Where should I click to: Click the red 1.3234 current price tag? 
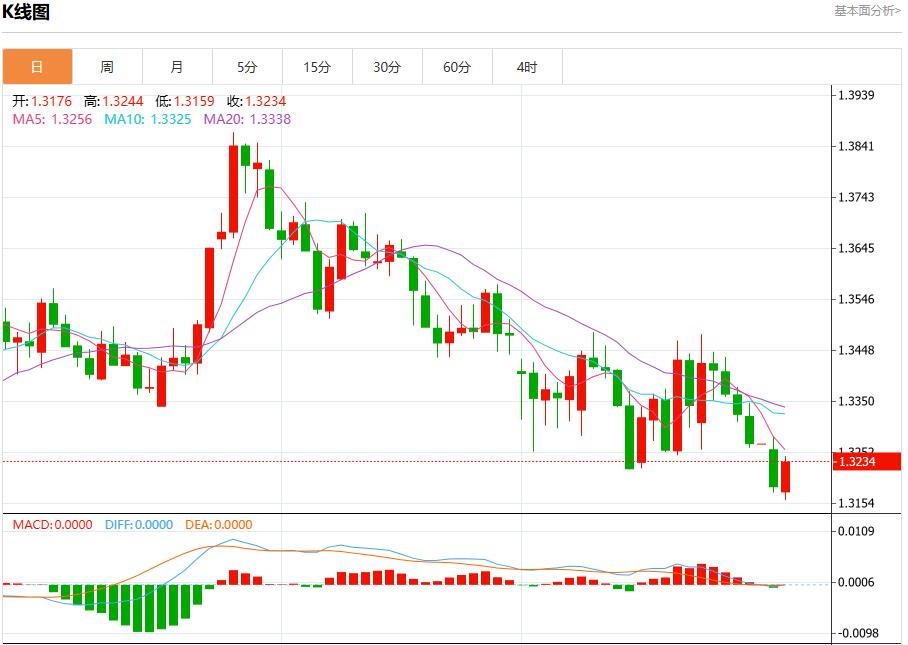click(856, 461)
